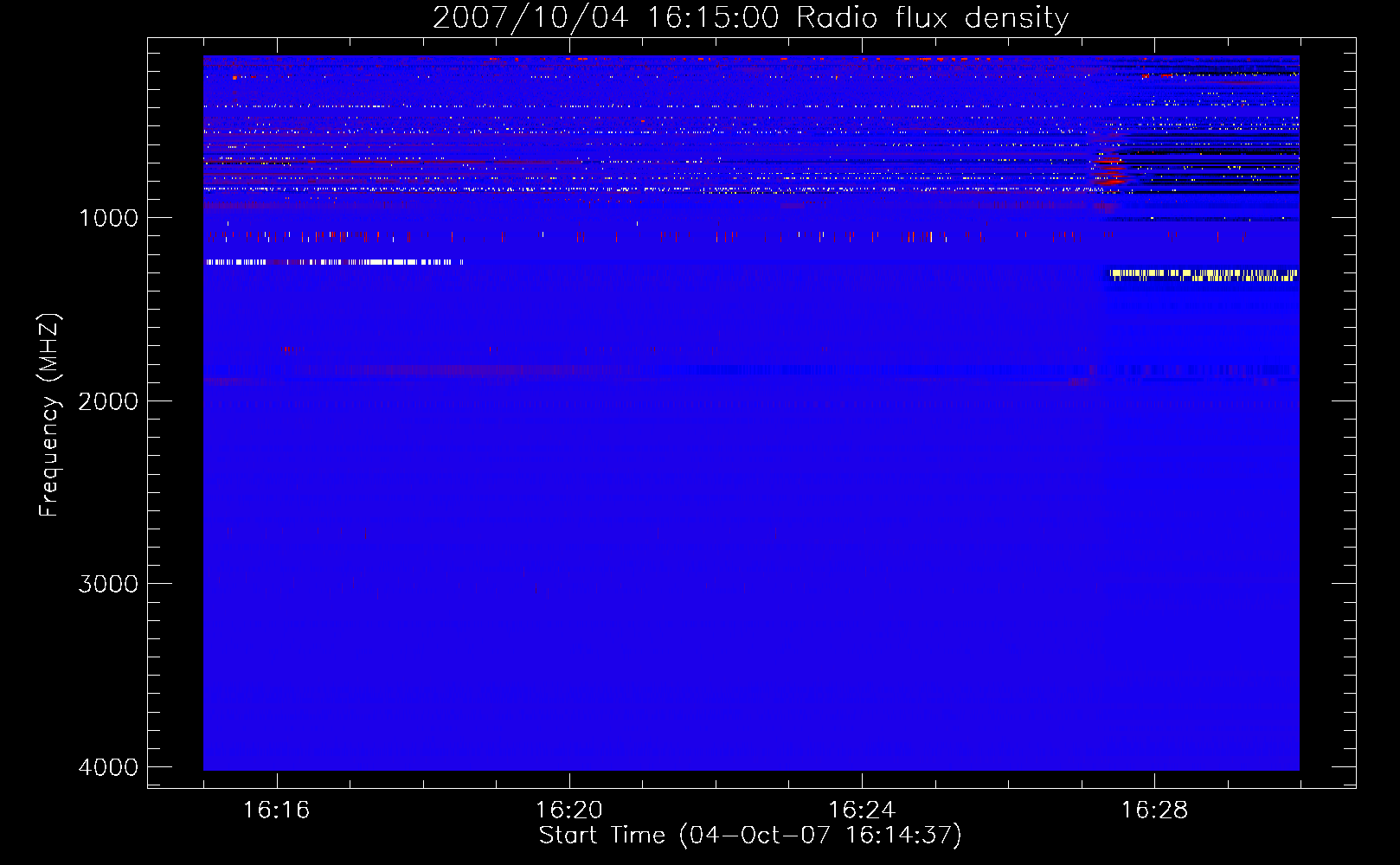
Task: Click the 'Start Time (04-Oct-07 16:14:37)' label
Action: [750, 836]
